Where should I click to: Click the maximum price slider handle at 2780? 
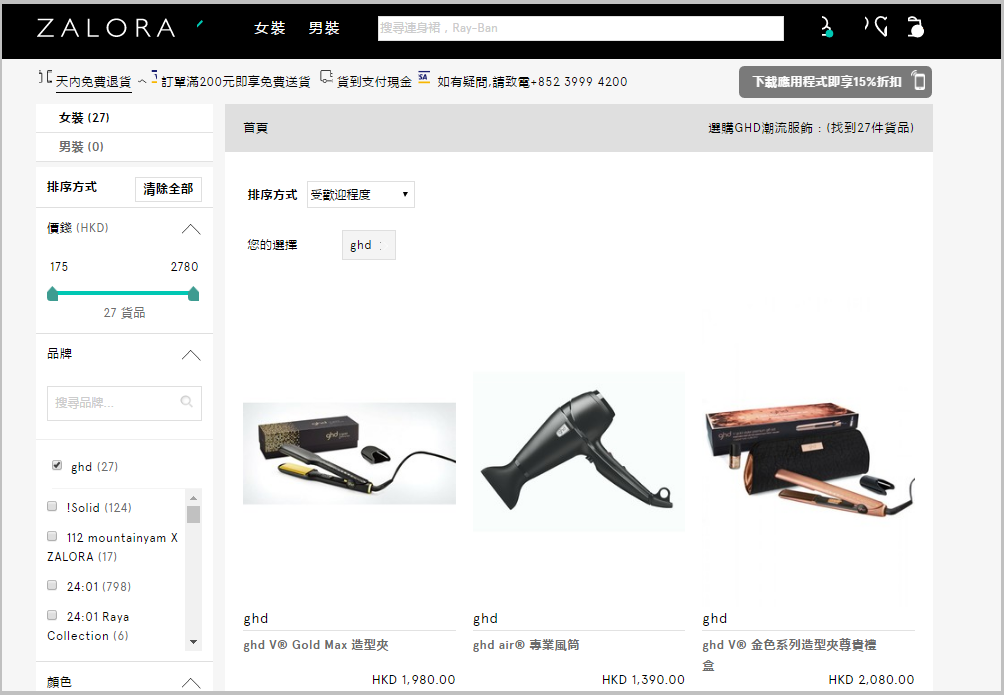point(193,294)
